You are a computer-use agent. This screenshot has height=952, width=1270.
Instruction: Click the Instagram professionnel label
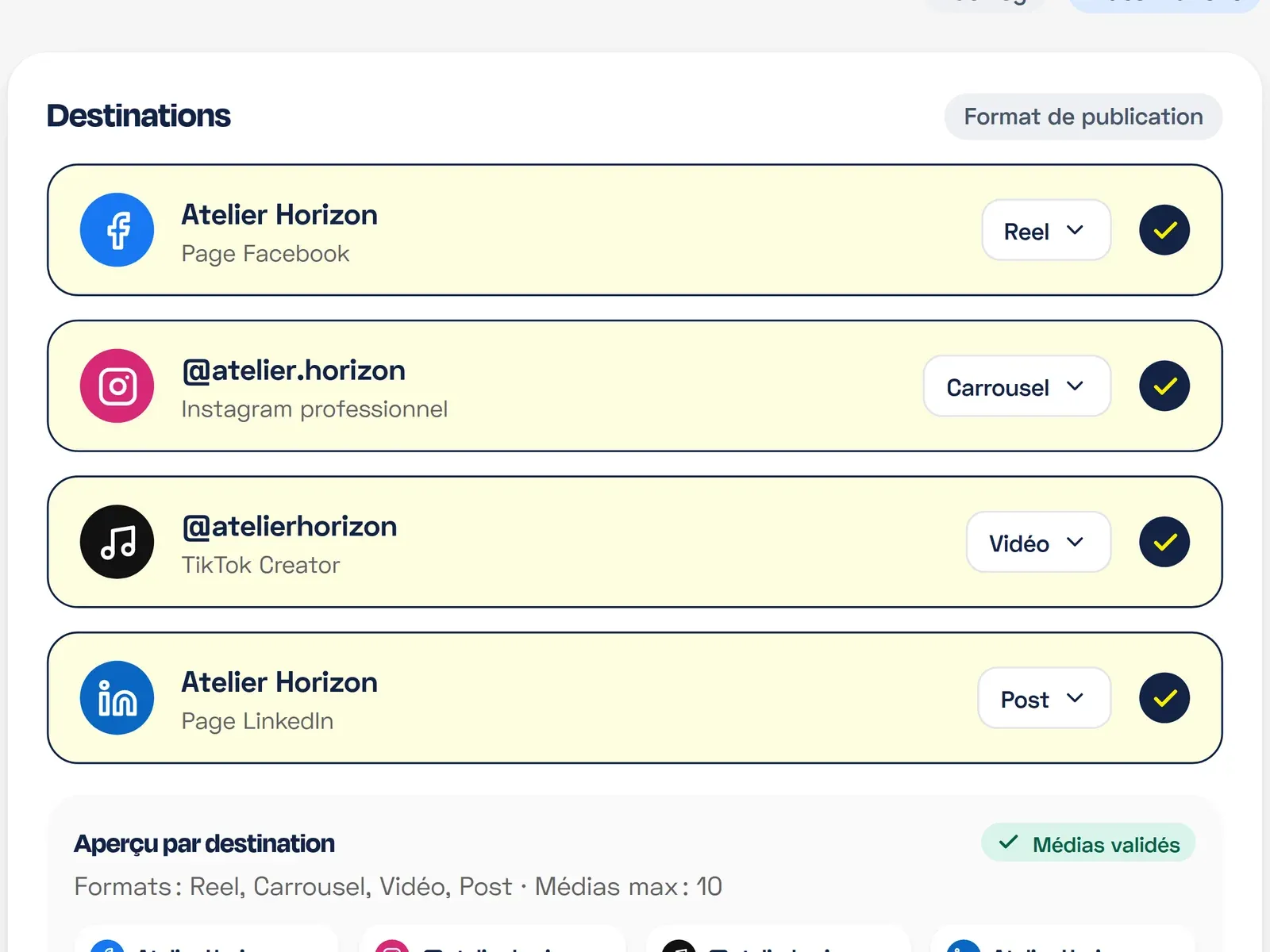pyautogui.click(x=314, y=409)
